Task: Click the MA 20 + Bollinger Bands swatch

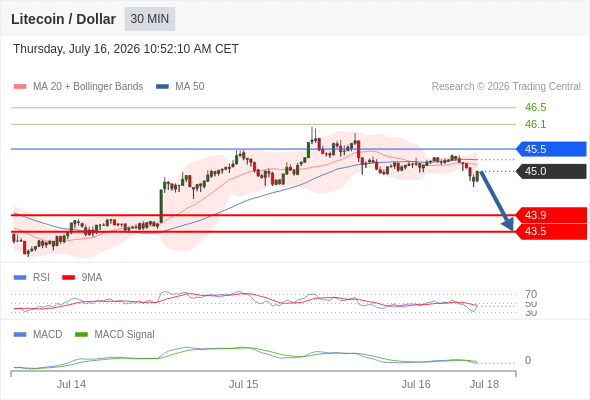Action: [20, 87]
